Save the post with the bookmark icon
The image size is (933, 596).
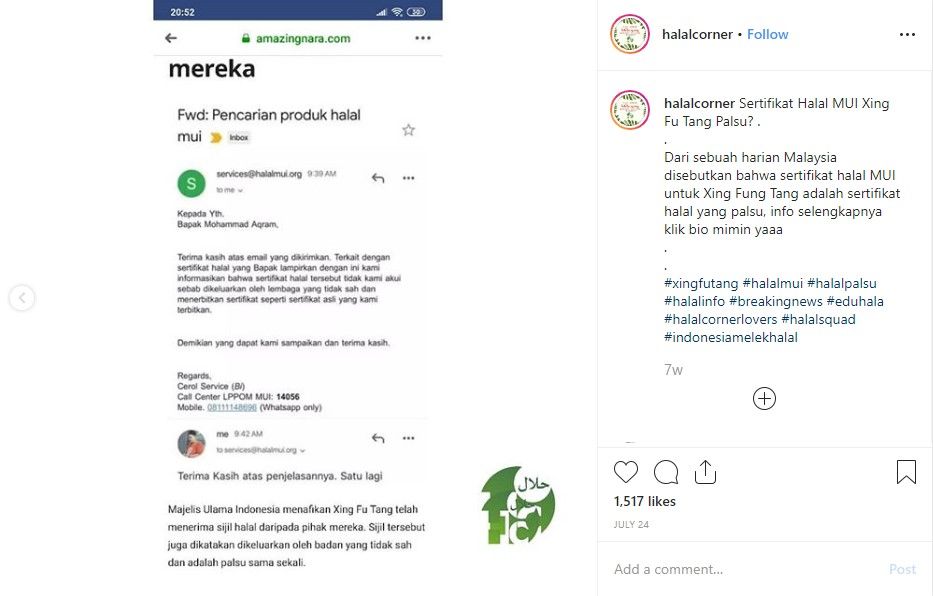906,472
